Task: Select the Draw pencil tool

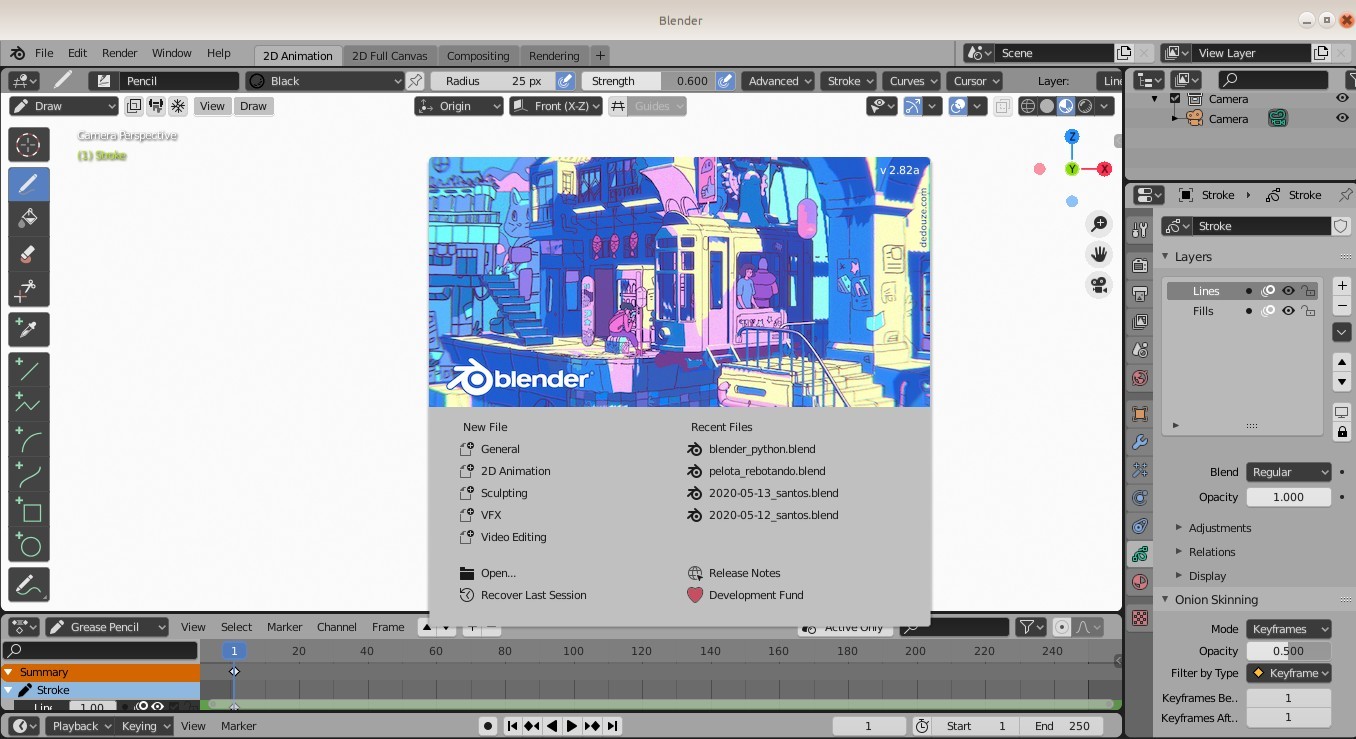Action: 29,184
